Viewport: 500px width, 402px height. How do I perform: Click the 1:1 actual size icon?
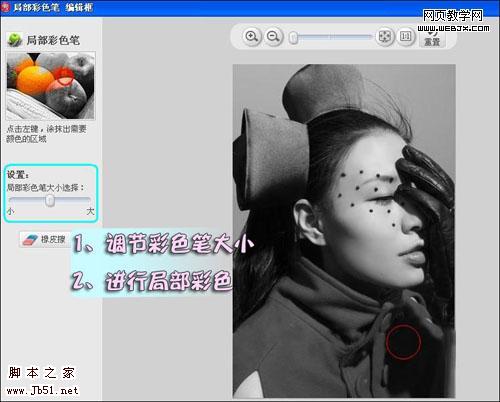point(405,36)
